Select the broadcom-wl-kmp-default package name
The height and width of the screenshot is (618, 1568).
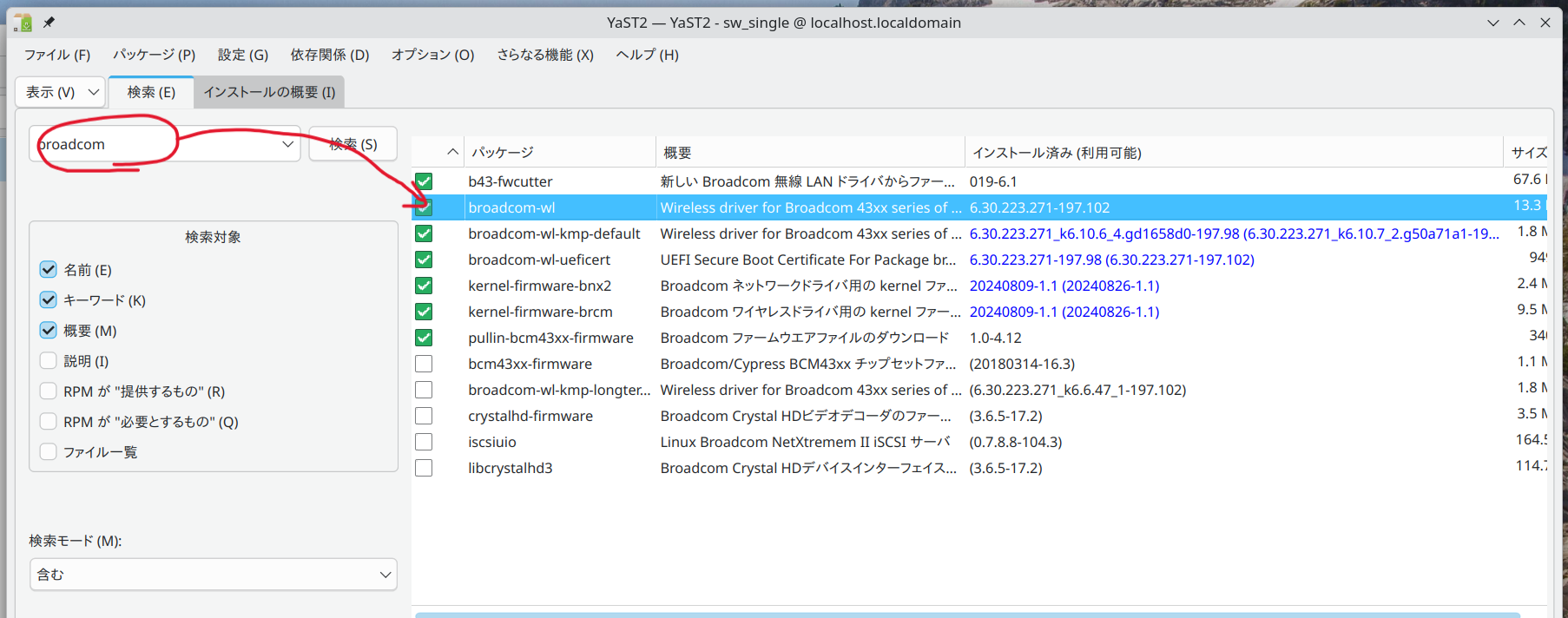[x=554, y=233]
